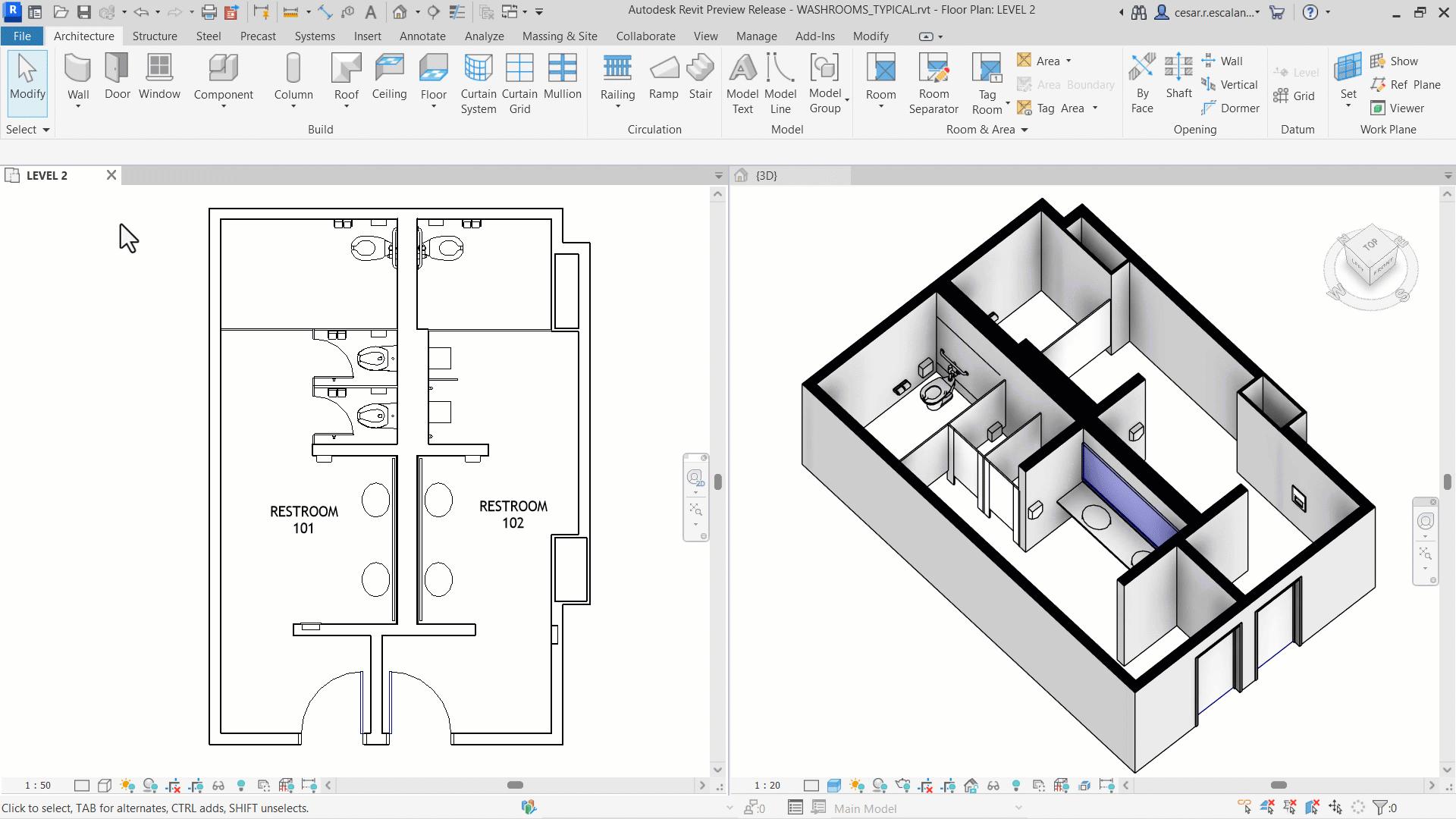The height and width of the screenshot is (819, 1456).
Task: Toggle Select Pinned Elements in status bar
Action: click(1290, 808)
